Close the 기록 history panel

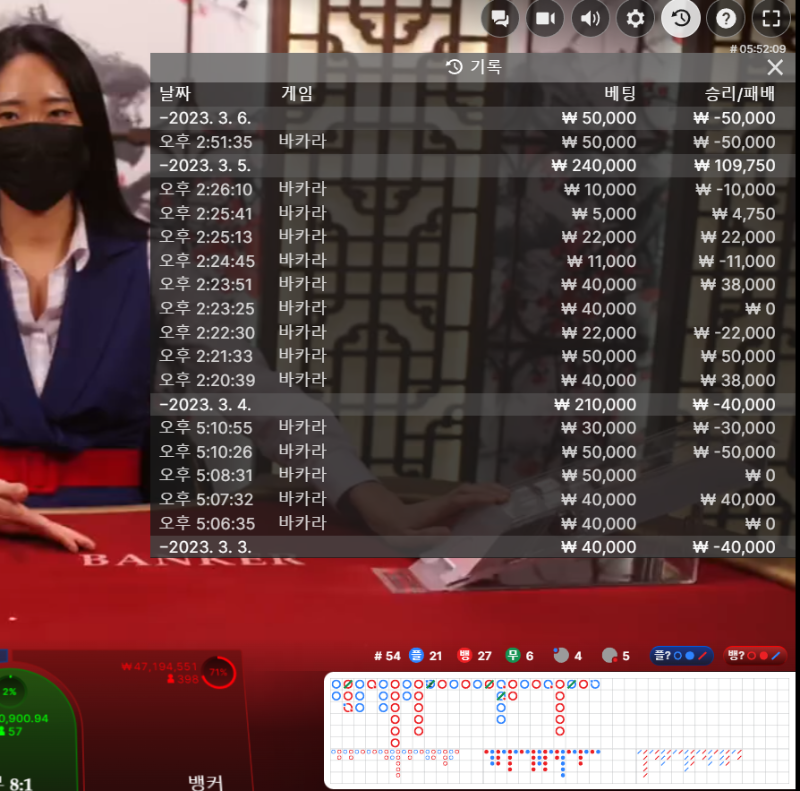coord(775,67)
